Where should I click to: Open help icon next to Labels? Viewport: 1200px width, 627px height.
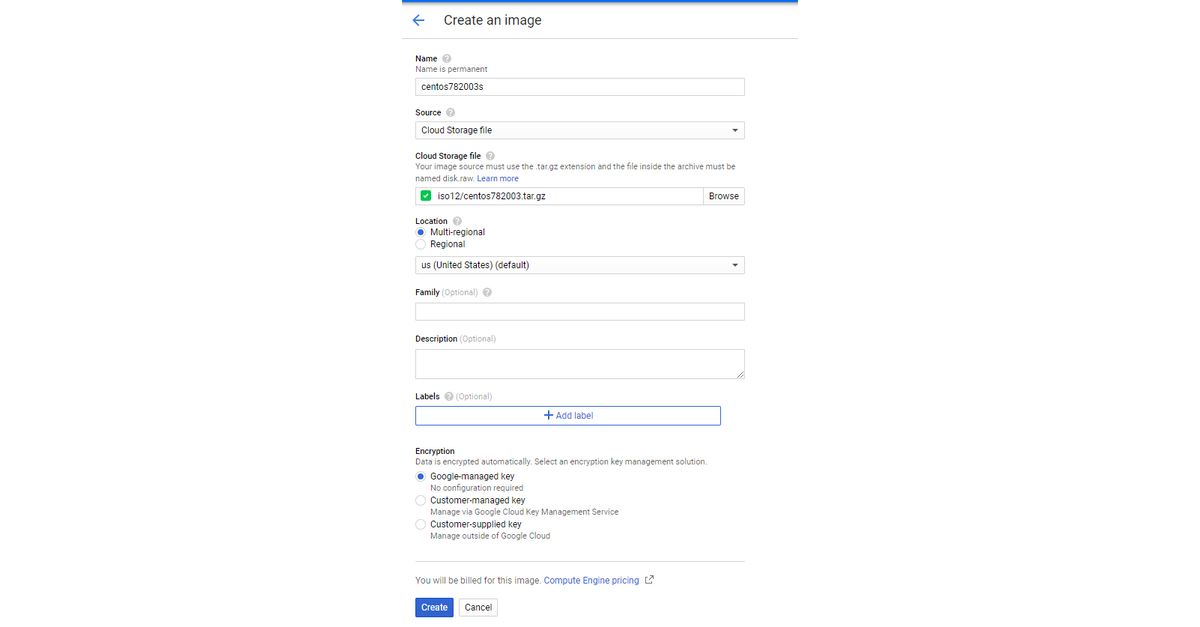(x=449, y=396)
